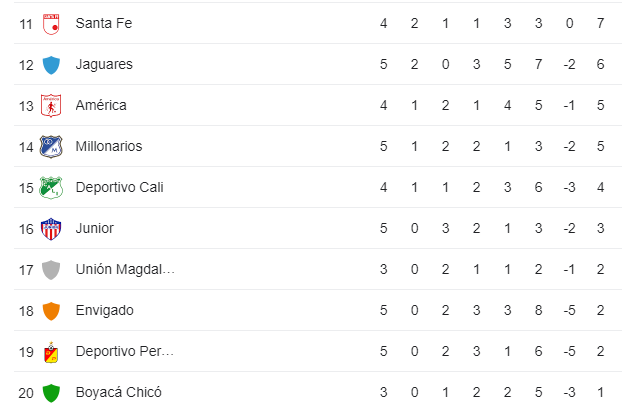Open the Millonarios team link
The width and height of the screenshot is (622, 419).
pyautogui.click(x=109, y=146)
